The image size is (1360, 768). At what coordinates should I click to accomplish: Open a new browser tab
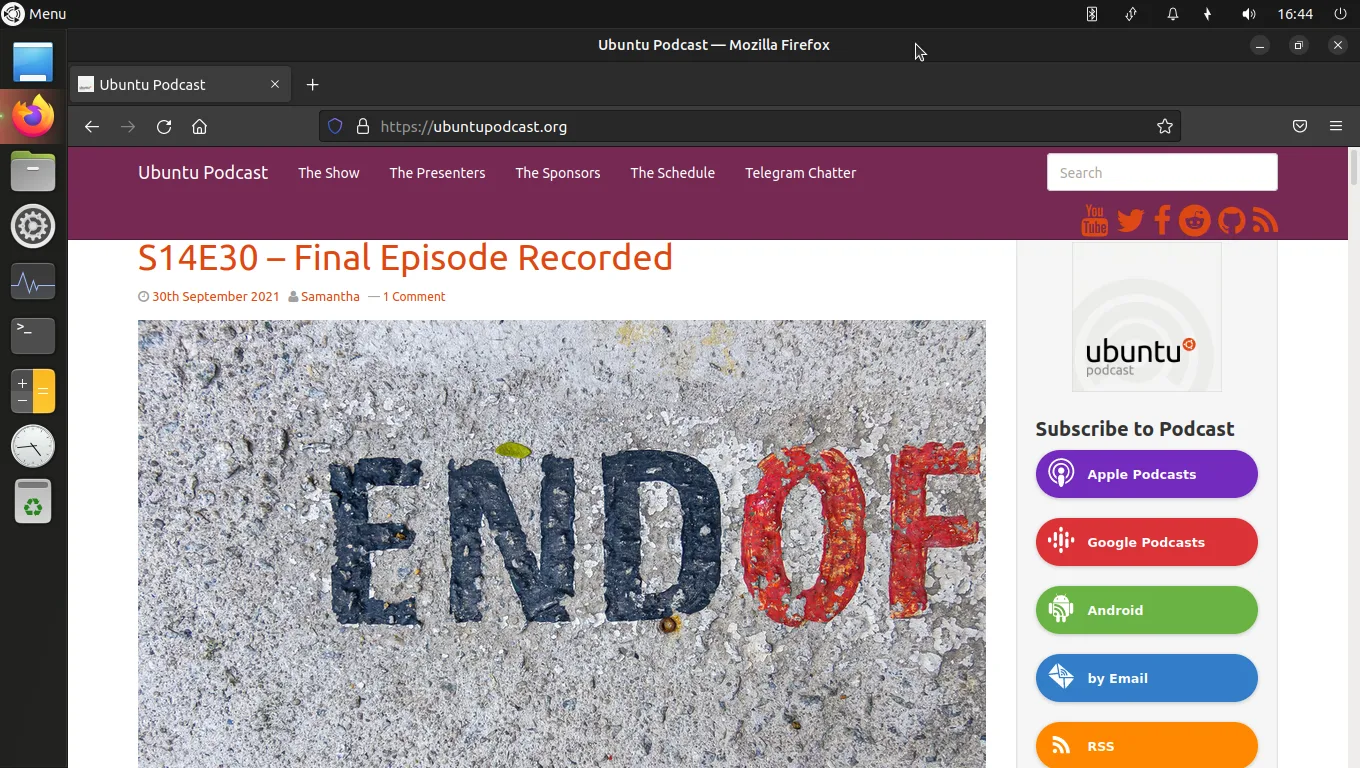(x=312, y=85)
